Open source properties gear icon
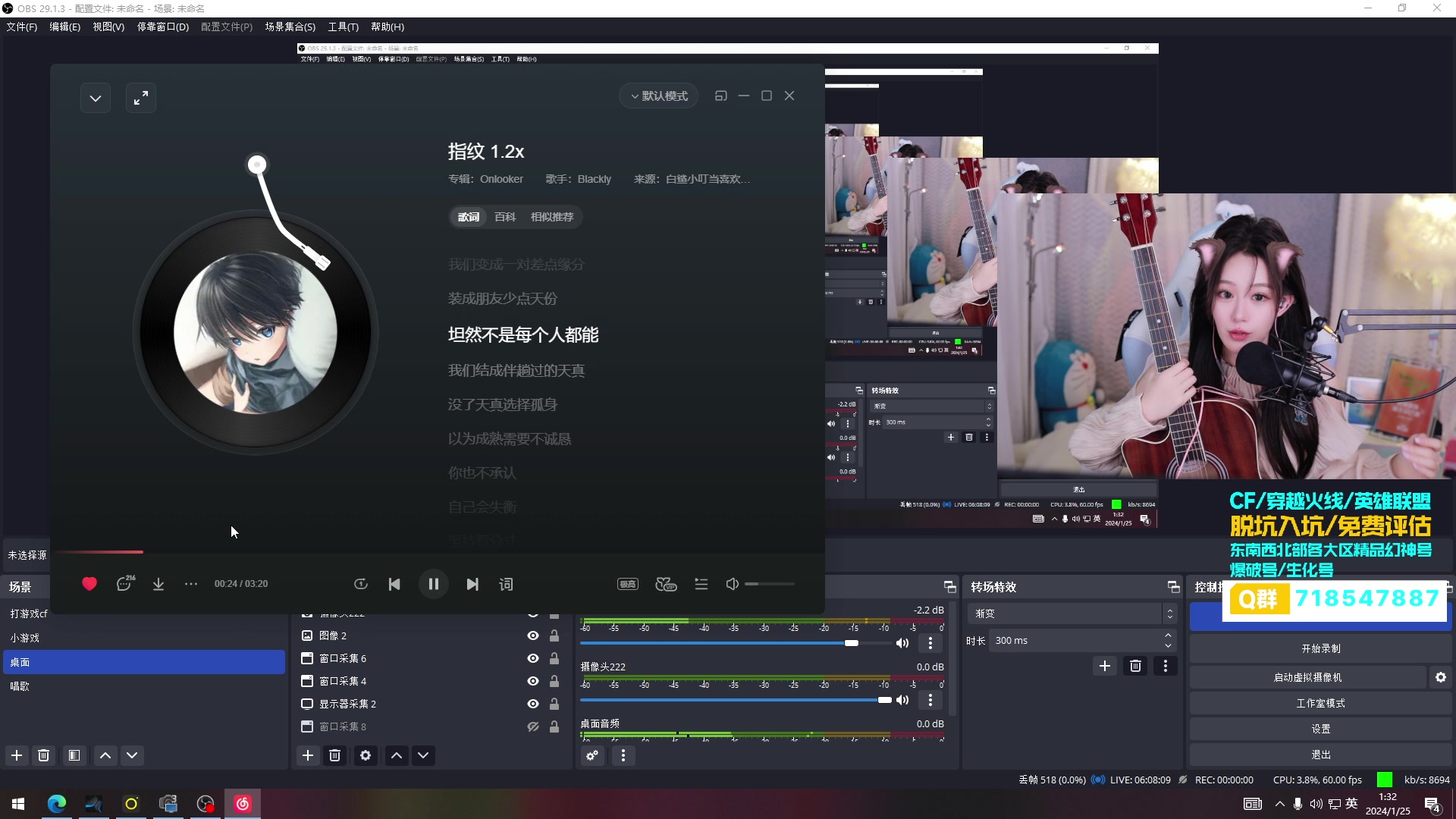This screenshot has height=819, width=1456. click(366, 755)
